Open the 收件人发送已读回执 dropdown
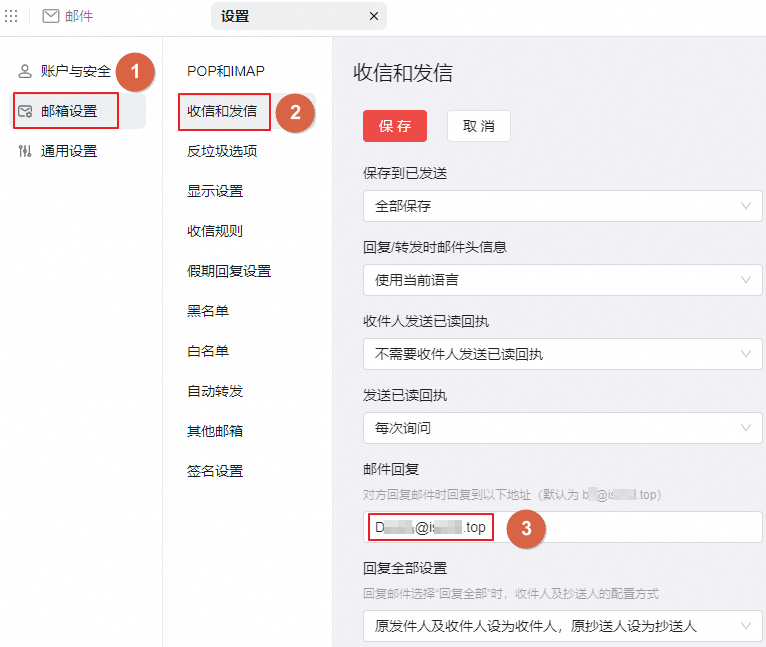766x647 pixels. (x=562, y=354)
